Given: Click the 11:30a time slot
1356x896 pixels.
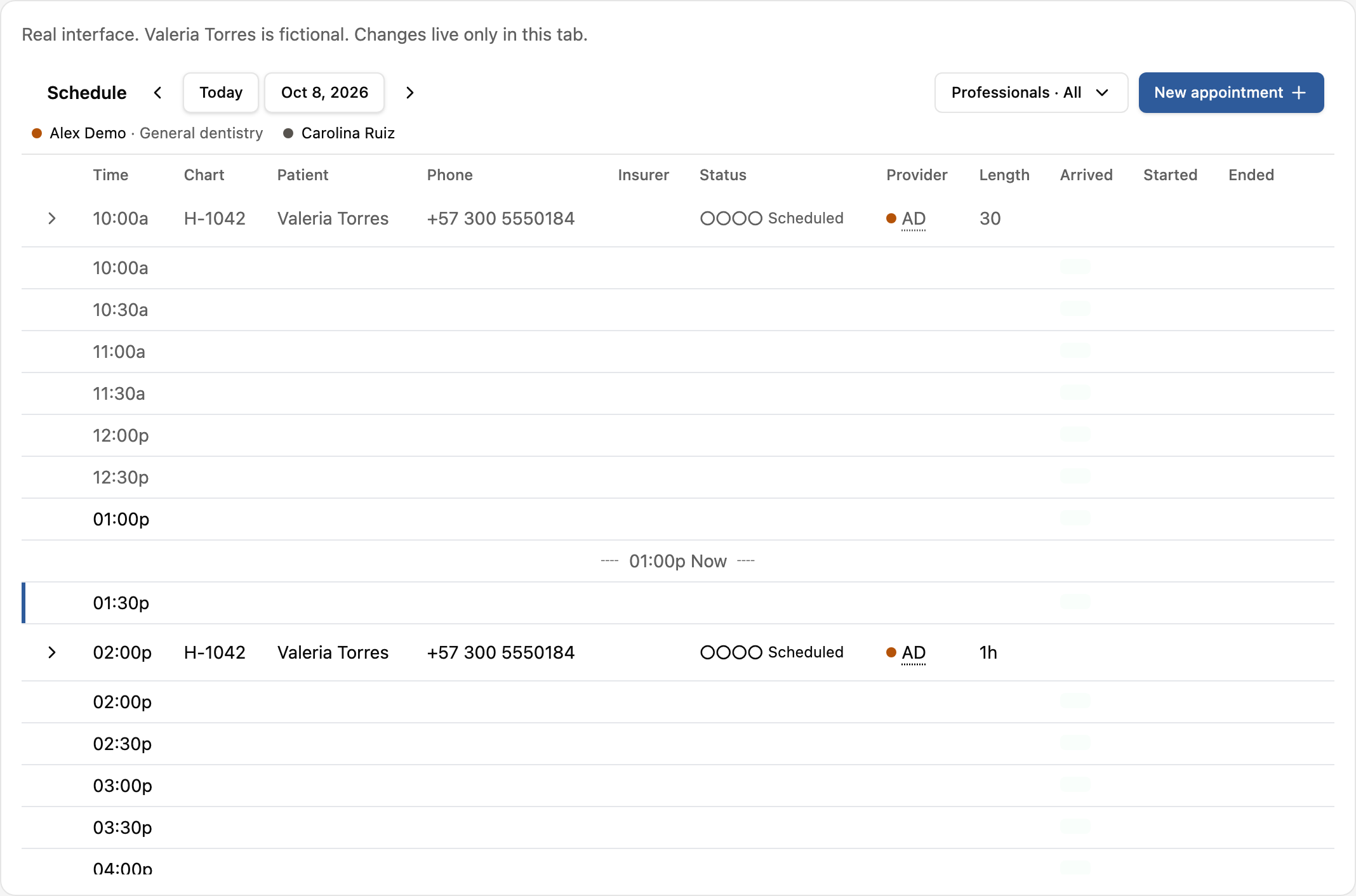Looking at the screenshot, I should coord(678,393).
